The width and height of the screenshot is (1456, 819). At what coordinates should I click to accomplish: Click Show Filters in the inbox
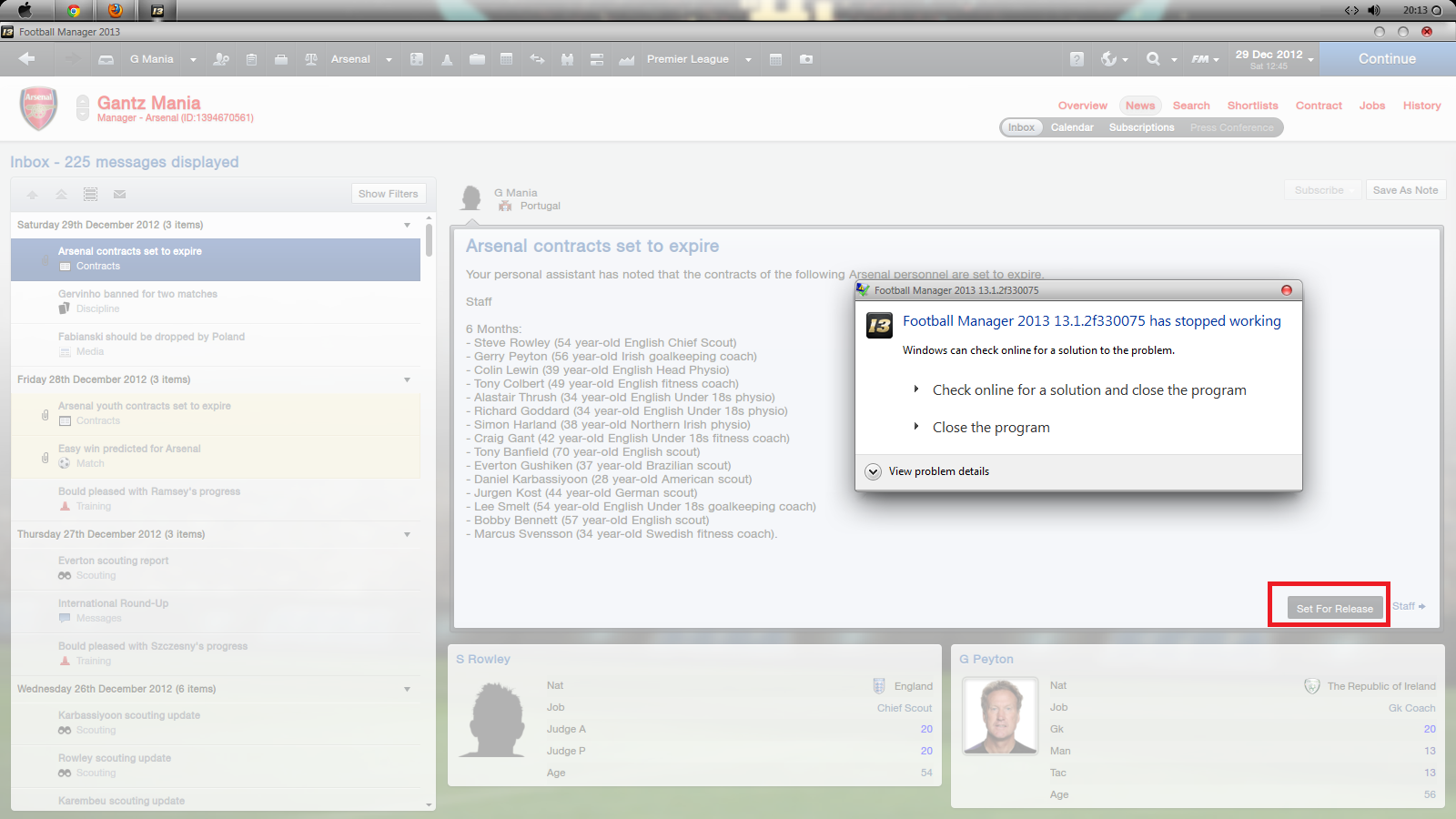389,194
